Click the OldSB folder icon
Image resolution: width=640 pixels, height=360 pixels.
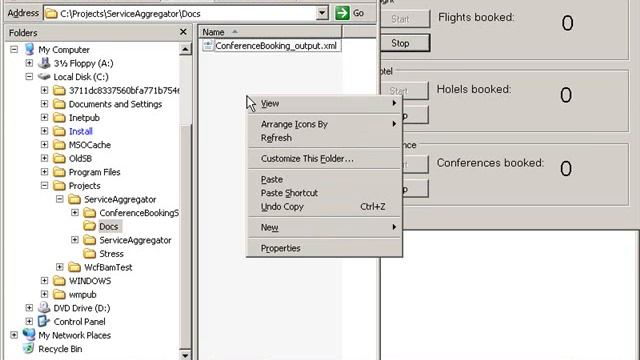tap(59, 158)
